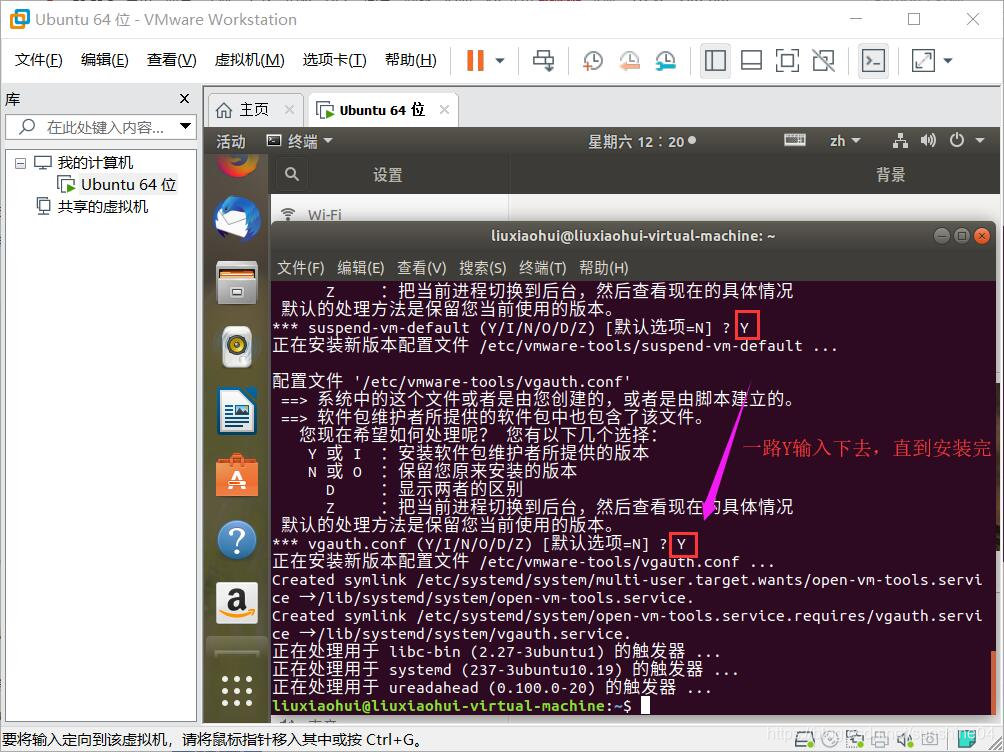
Task: Open Files manager from the Ubuntu dock
Action: (x=237, y=282)
